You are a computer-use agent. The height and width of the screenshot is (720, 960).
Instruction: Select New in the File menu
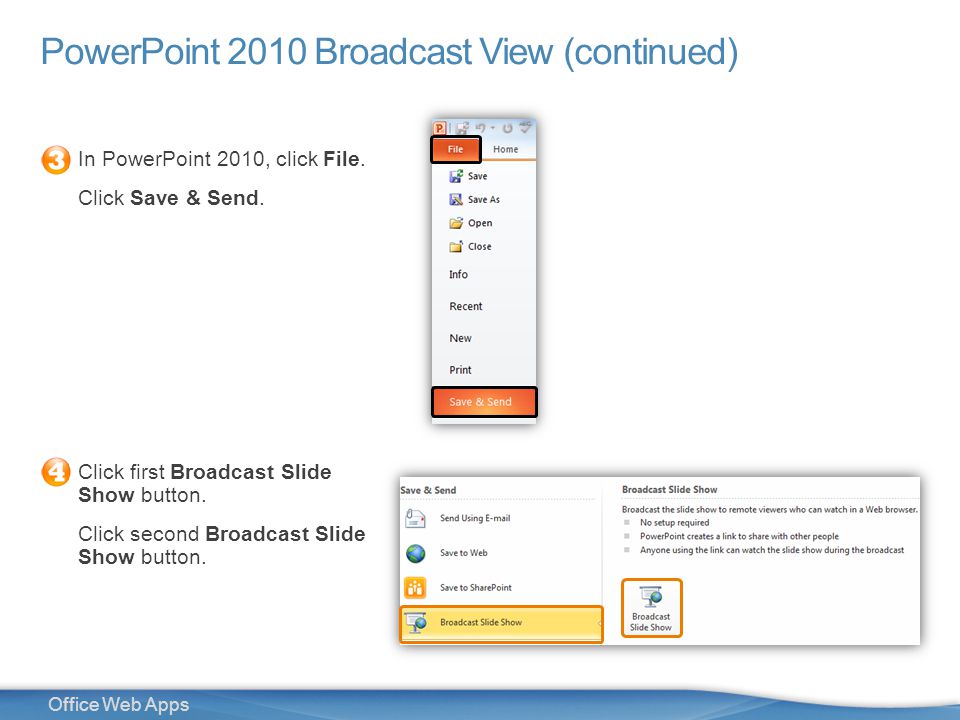pyautogui.click(x=460, y=338)
